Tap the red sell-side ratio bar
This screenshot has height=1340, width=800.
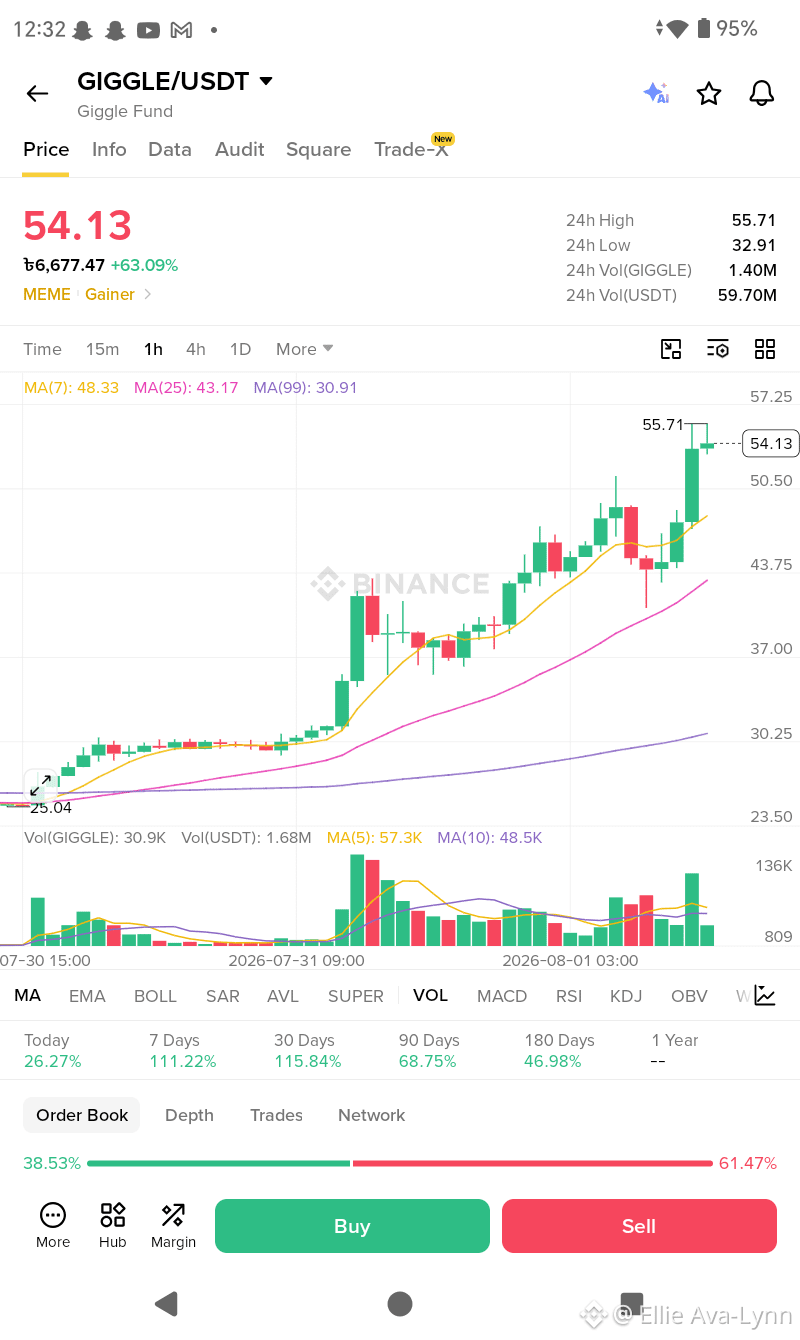(533, 1163)
